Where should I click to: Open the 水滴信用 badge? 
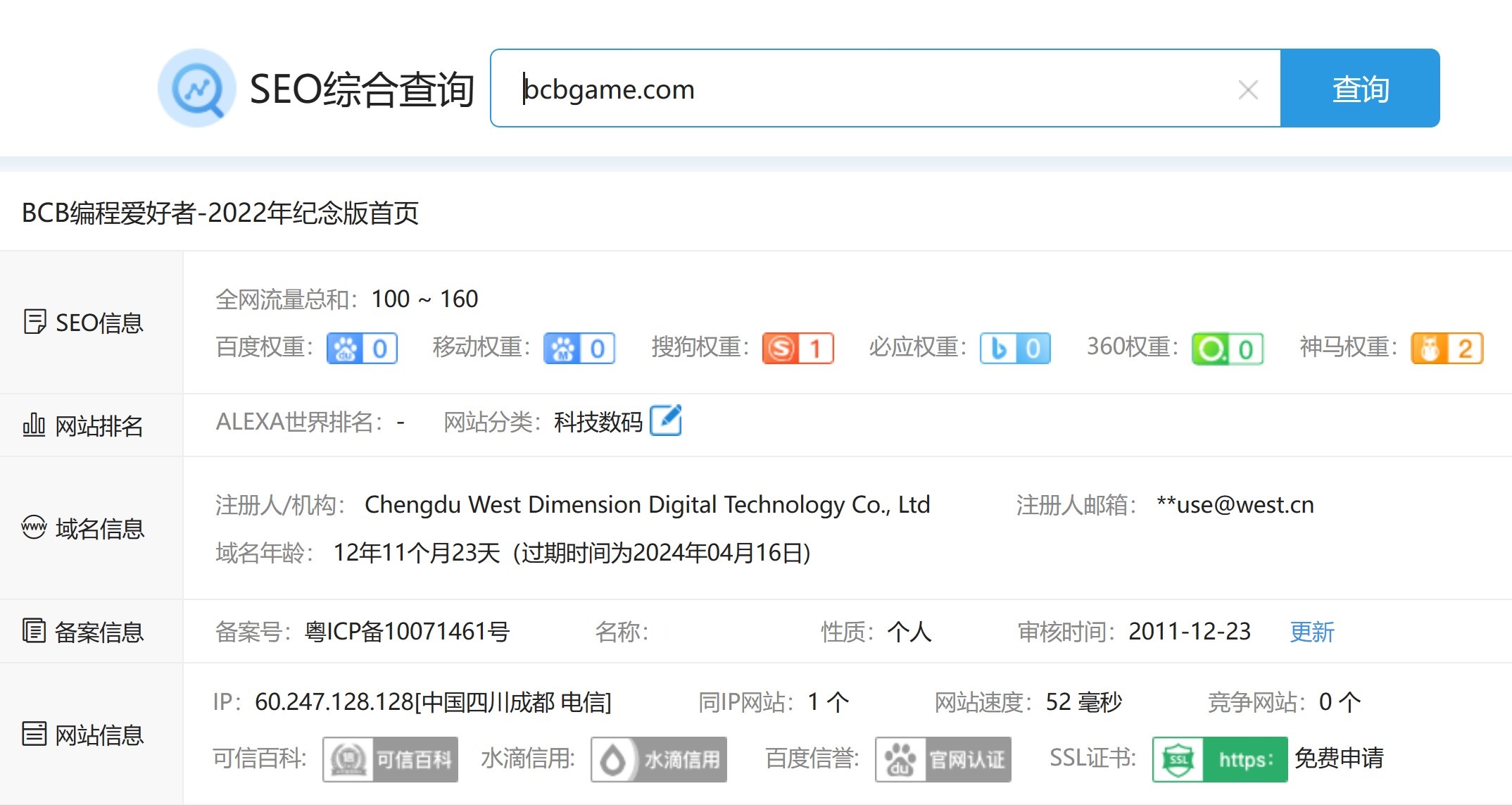point(659,759)
